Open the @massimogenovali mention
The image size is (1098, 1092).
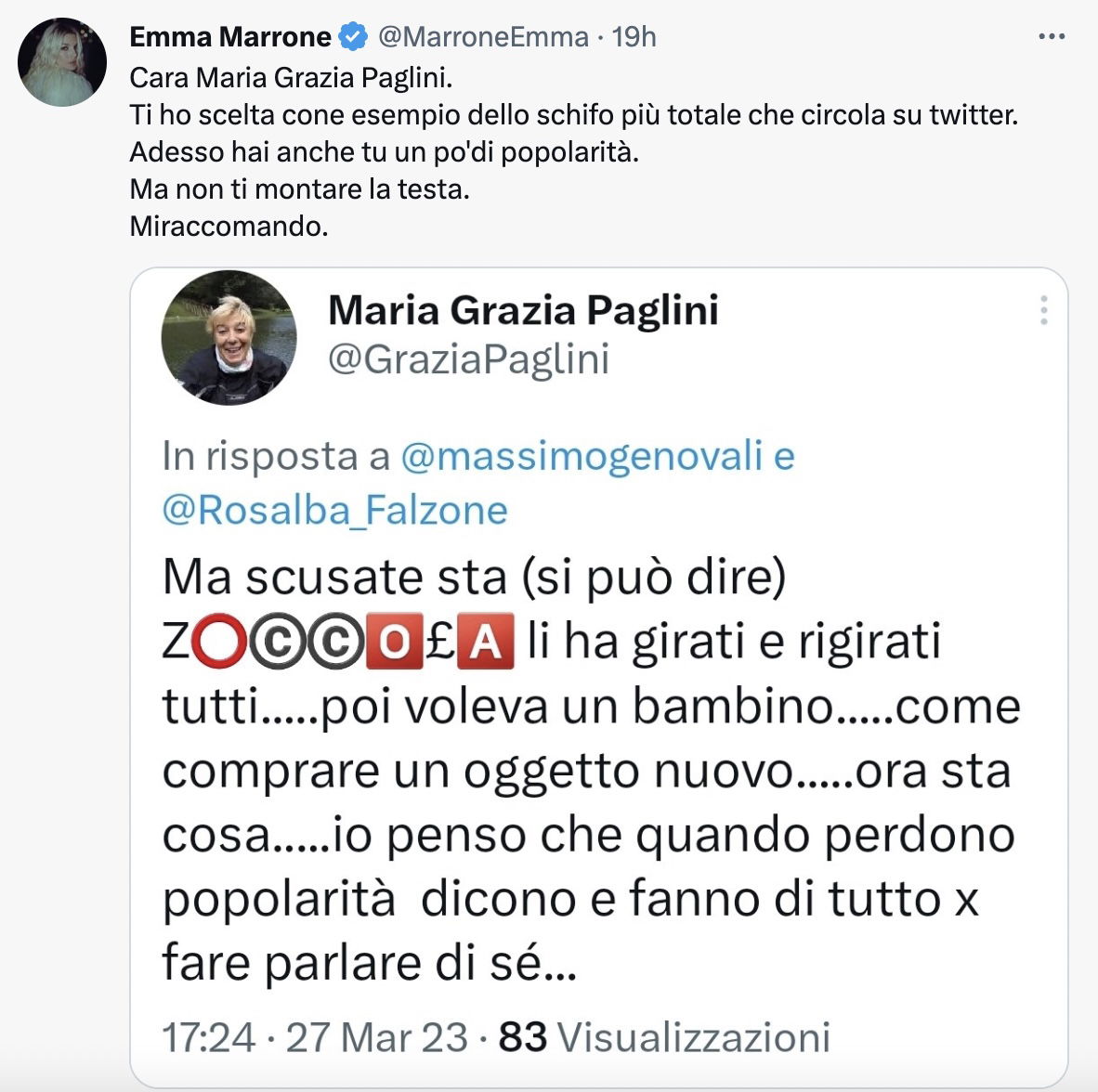(582, 456)
